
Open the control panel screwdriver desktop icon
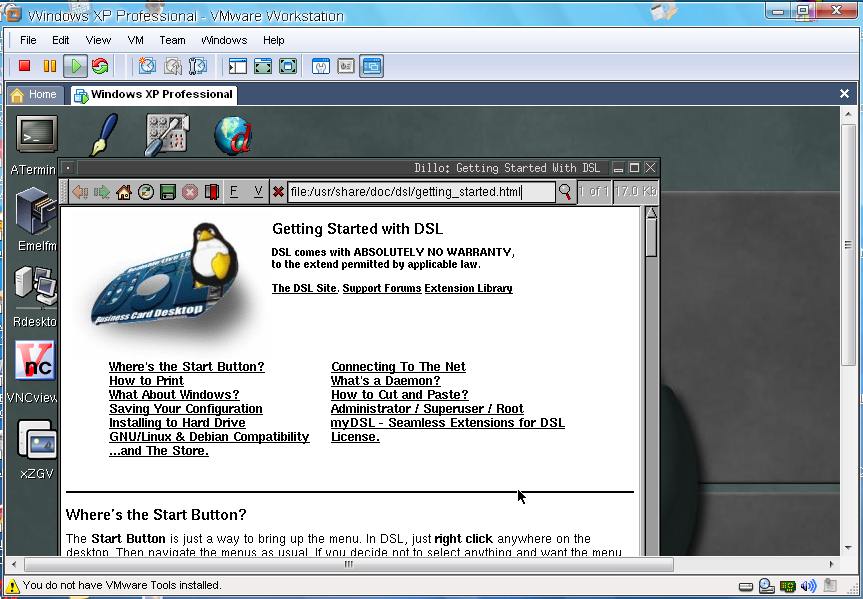(167, 134)
